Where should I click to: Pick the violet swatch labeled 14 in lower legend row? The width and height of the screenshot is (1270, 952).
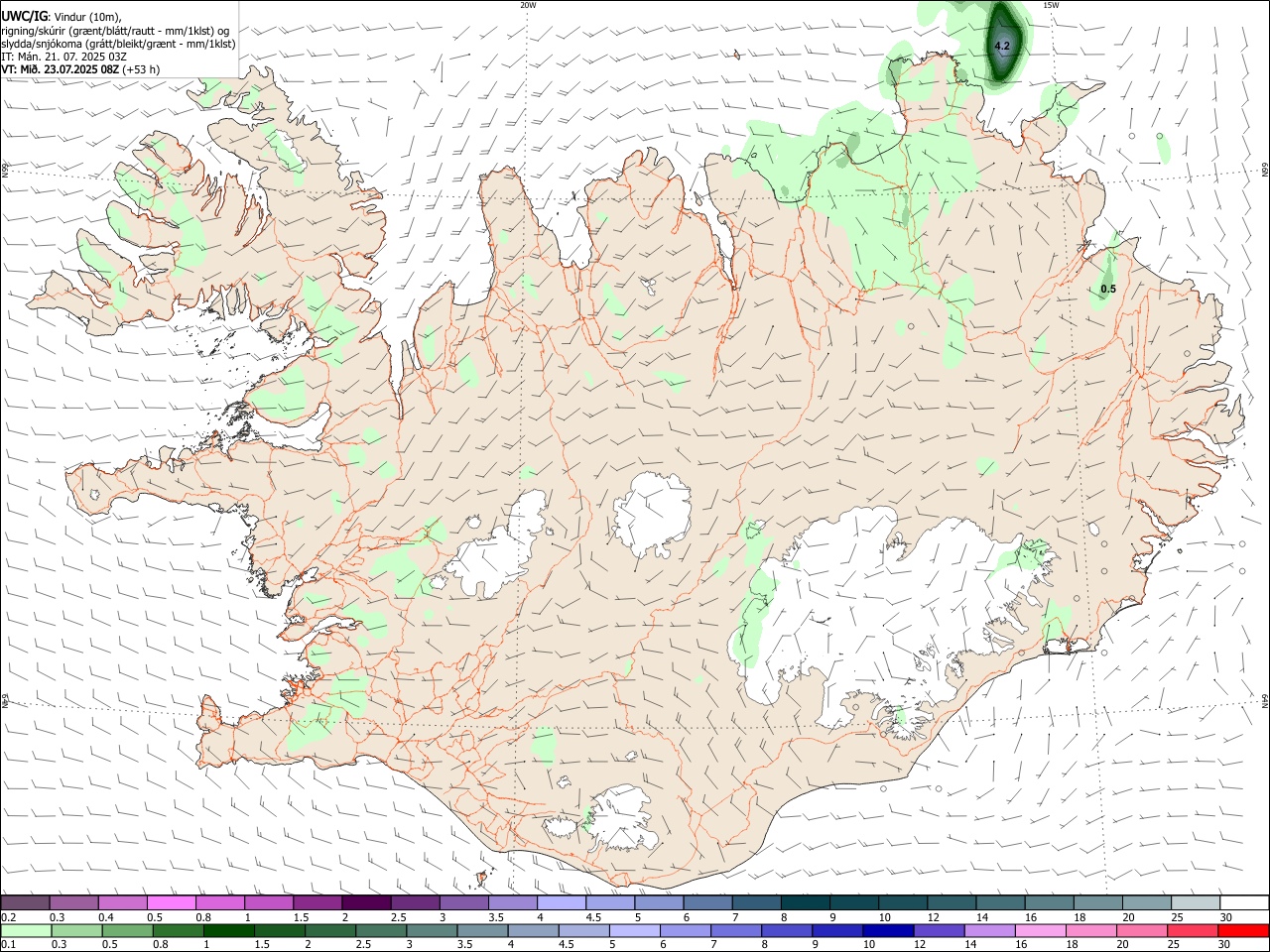pyautogui.click(x=989, y=930)
